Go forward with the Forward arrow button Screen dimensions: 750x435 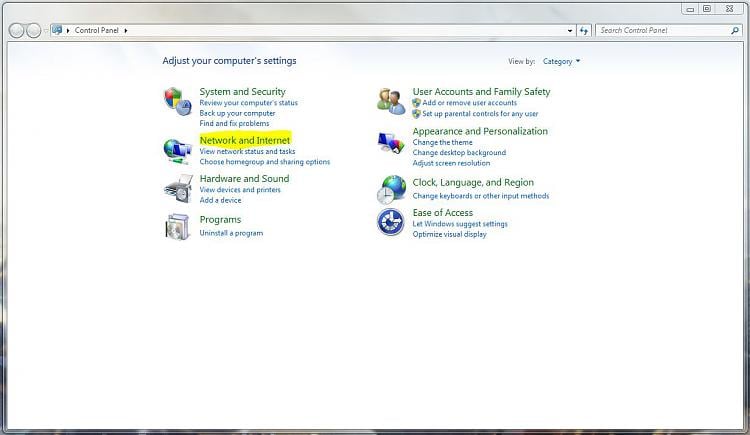tap(33, 31)
